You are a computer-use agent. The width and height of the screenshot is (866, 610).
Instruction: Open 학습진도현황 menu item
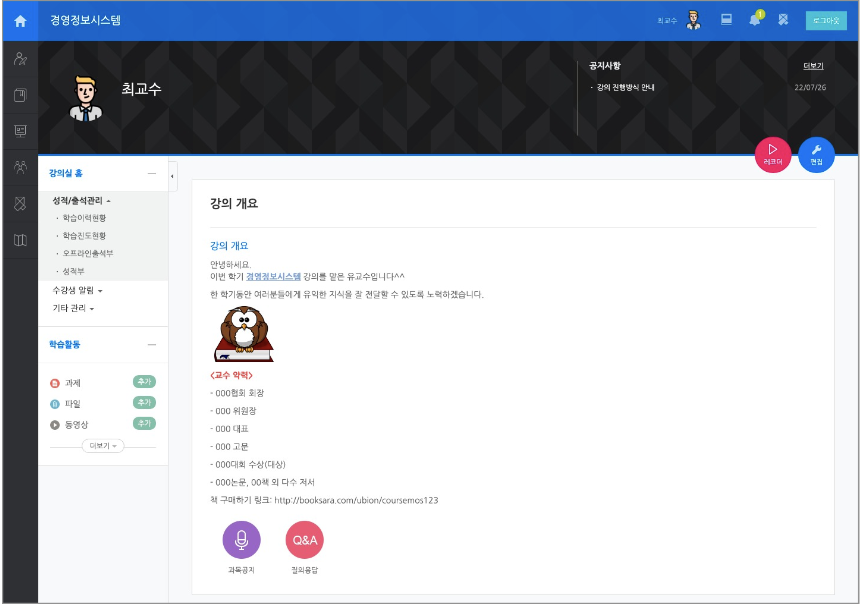tap(84, 235)
